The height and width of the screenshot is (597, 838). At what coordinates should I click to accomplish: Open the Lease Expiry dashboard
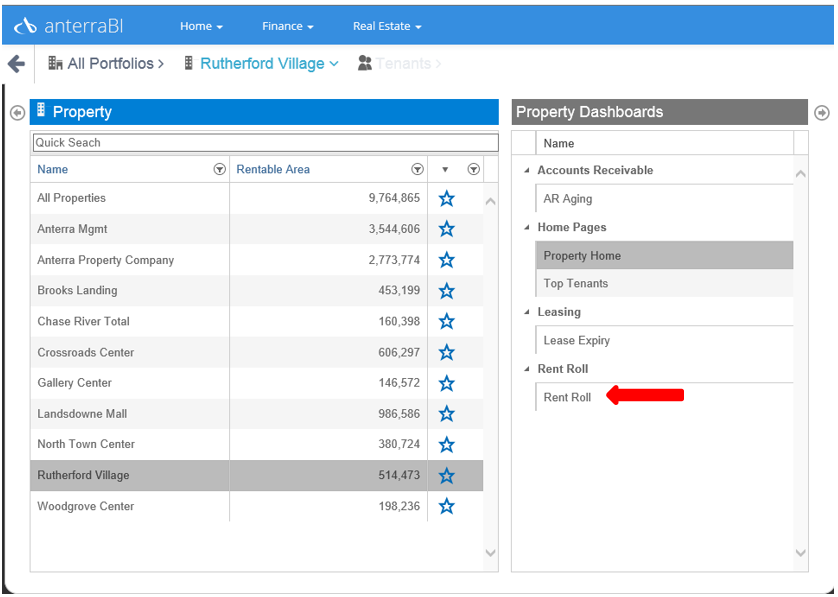pos(664,340)
